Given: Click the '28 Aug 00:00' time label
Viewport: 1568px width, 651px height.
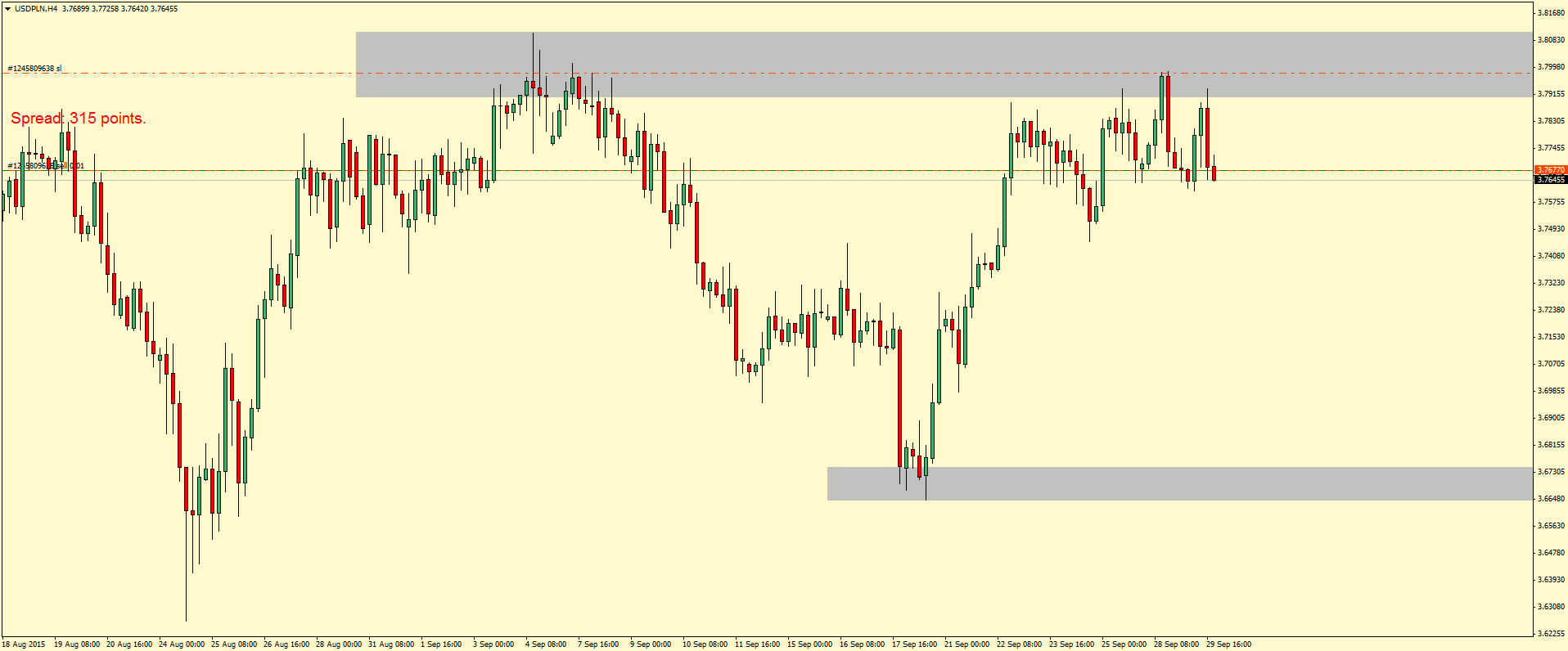Looking at the screenshot, I should [x=339, y=644].
